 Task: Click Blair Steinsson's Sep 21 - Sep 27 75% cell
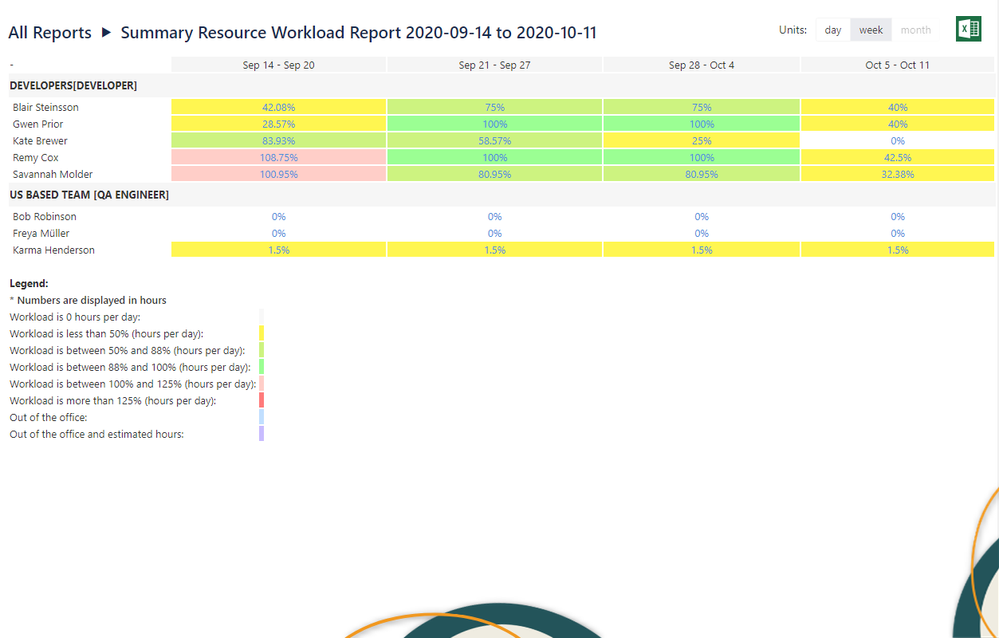(x=494, y=107)
